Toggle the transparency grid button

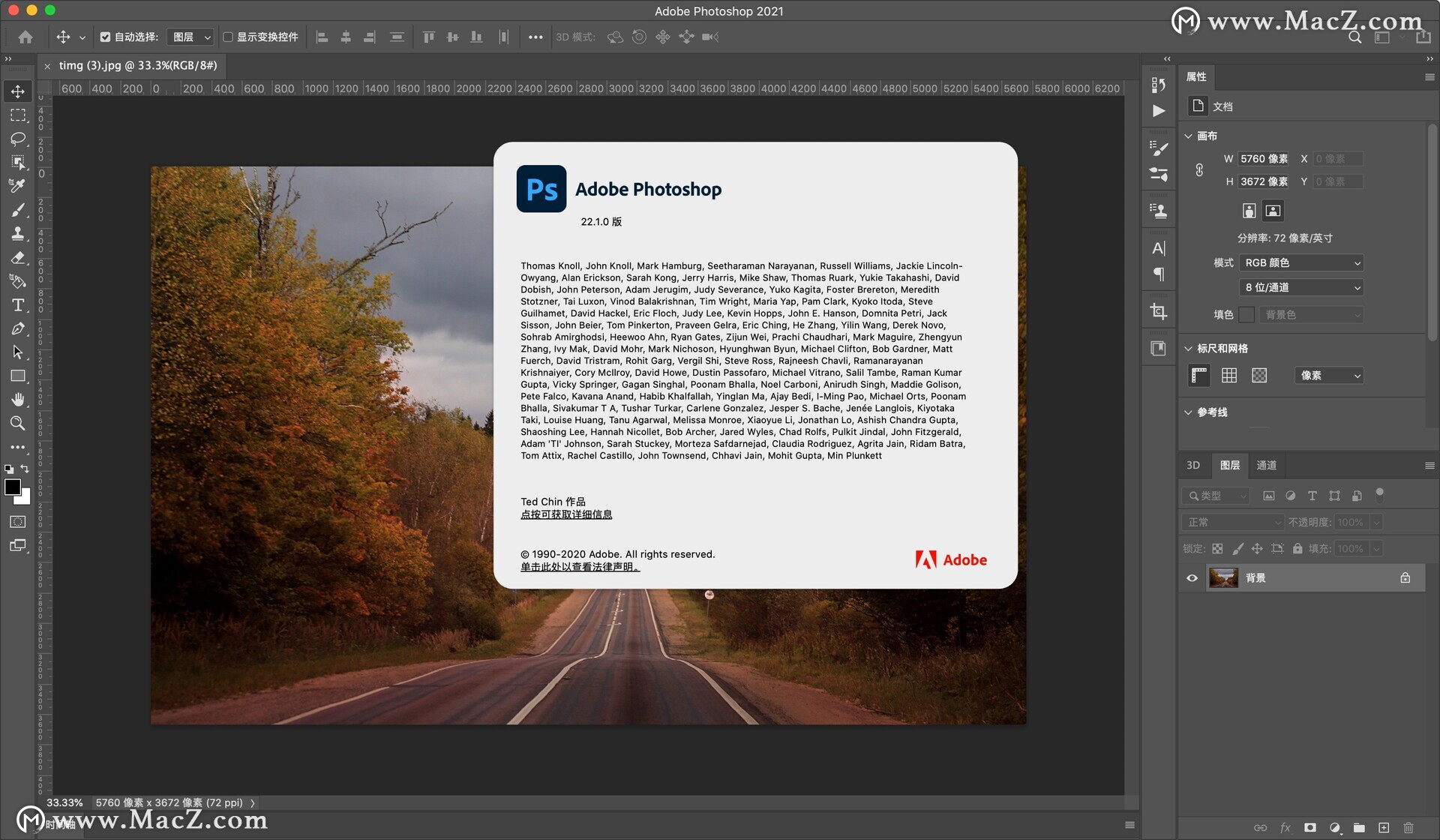click(x=1259, y=375)
